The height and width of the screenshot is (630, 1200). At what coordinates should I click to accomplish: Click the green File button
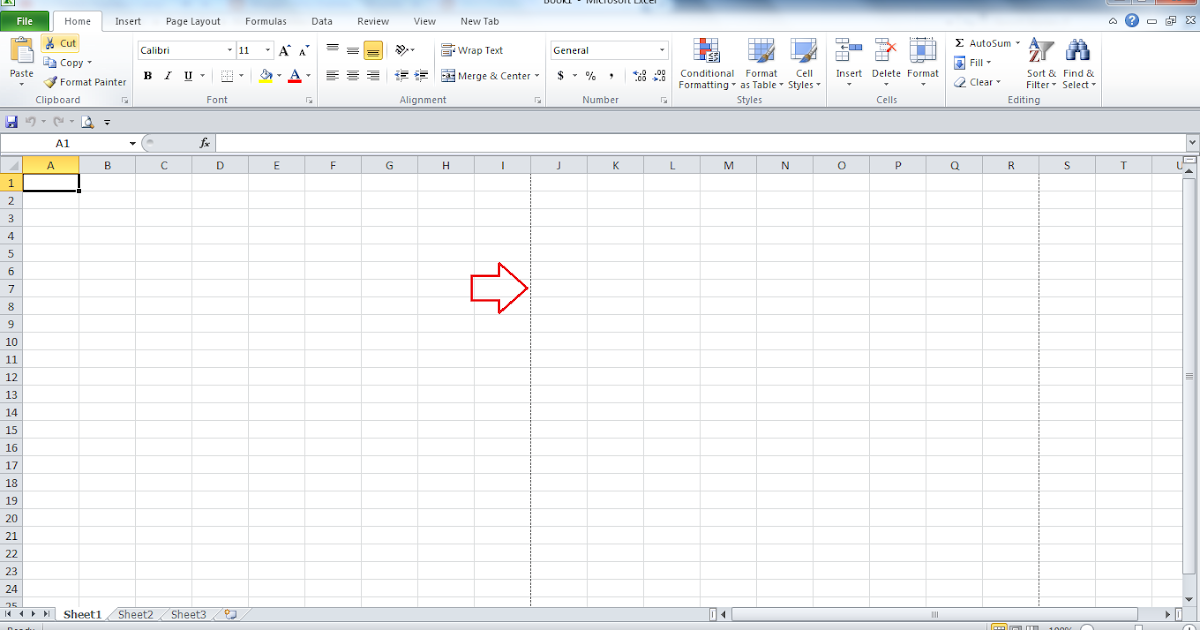(x=25, y=21)
